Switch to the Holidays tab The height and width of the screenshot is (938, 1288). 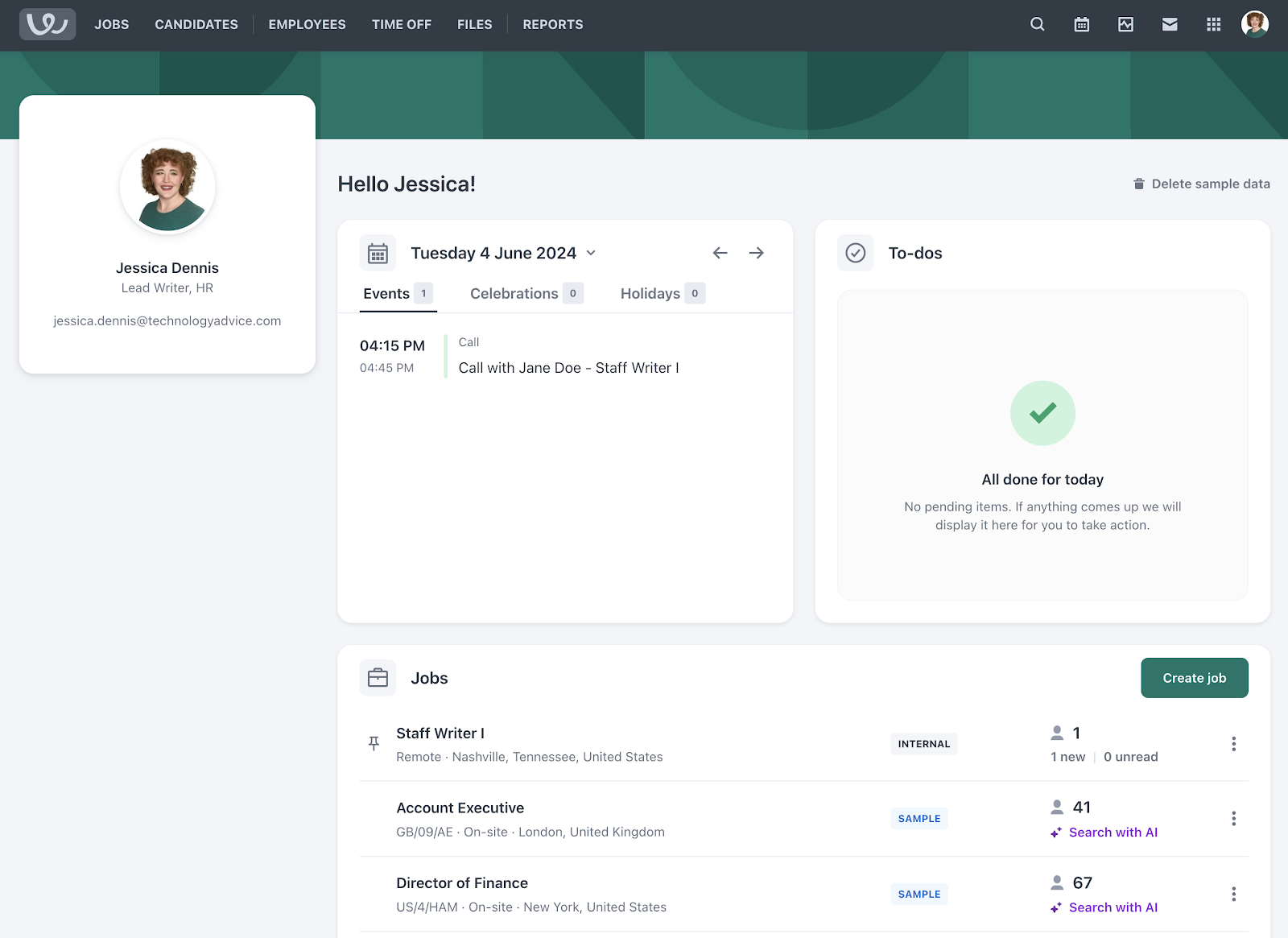coord(663,293)
